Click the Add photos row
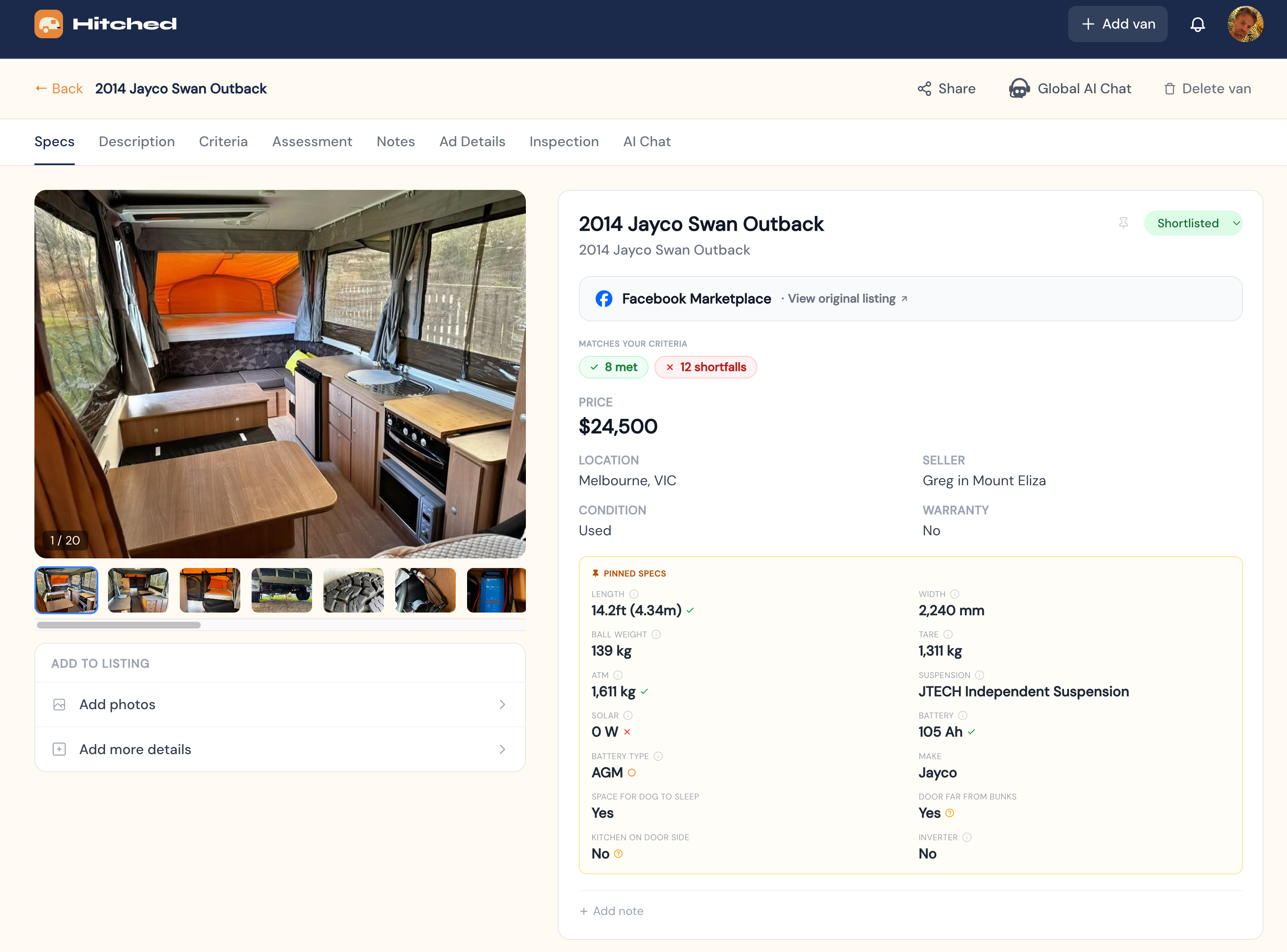The height and width of the screenshot is (952, 1287). [280, 704]
